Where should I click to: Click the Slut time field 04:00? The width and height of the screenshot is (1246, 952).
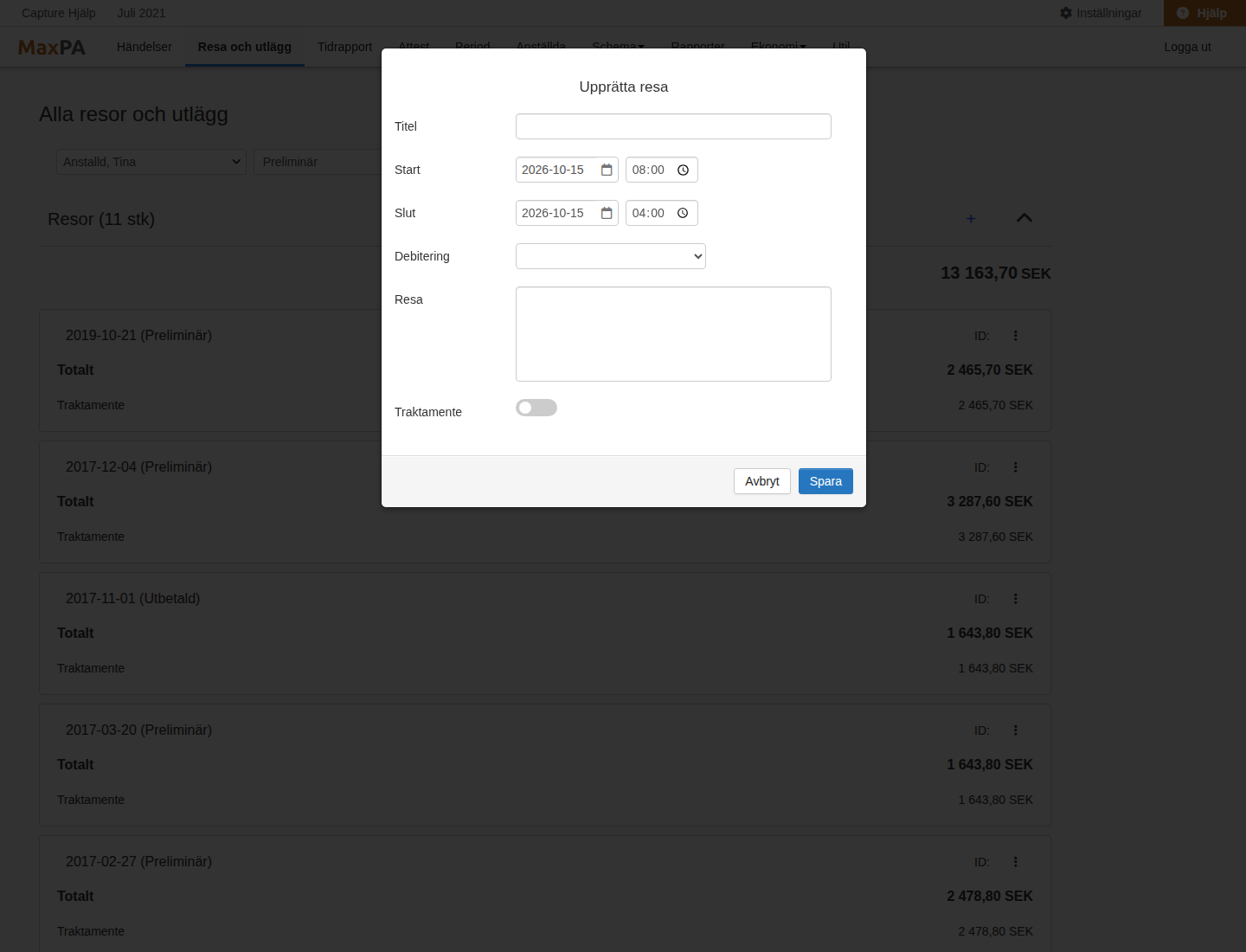662,213
